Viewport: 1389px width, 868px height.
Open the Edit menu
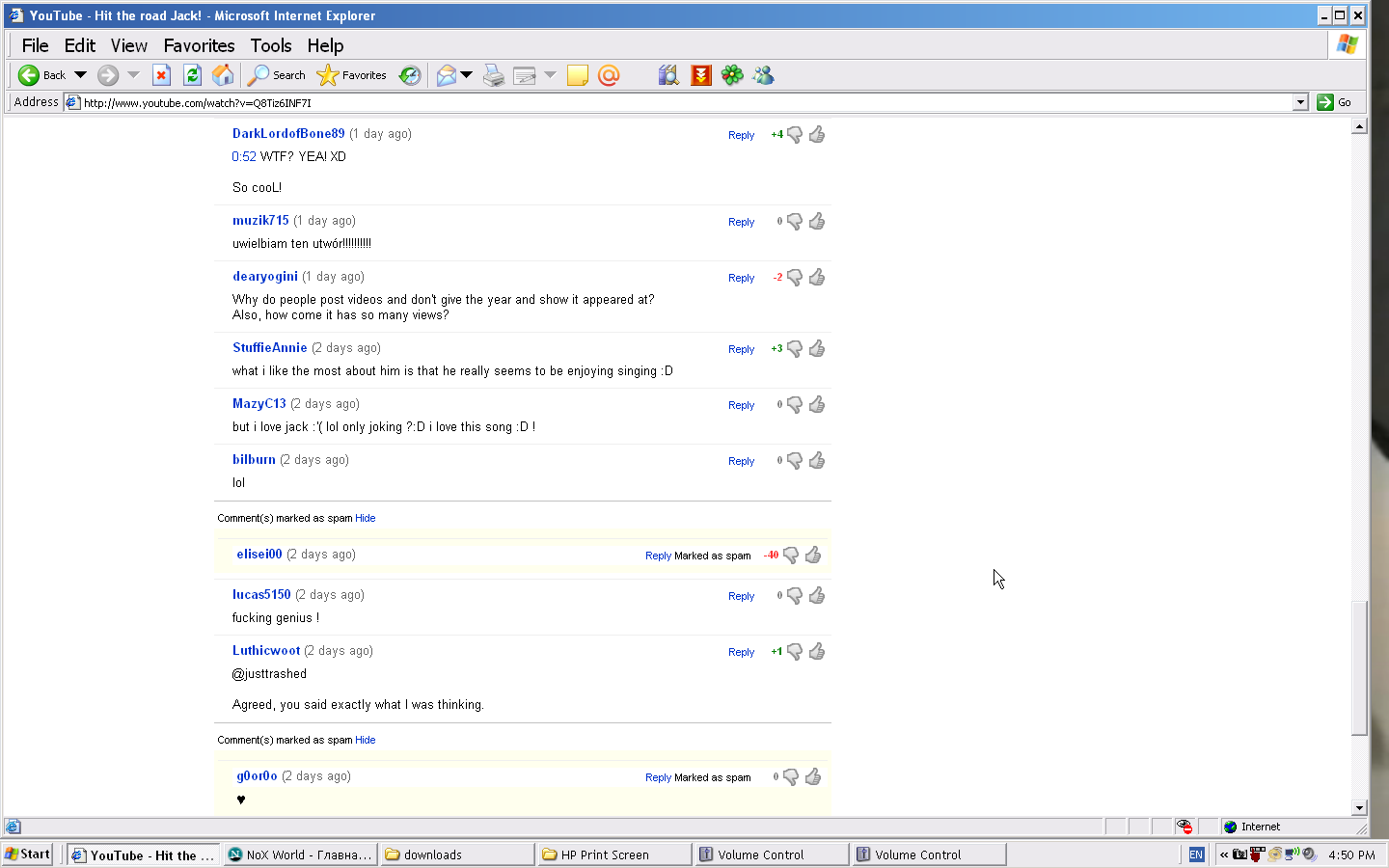(80, 45)
